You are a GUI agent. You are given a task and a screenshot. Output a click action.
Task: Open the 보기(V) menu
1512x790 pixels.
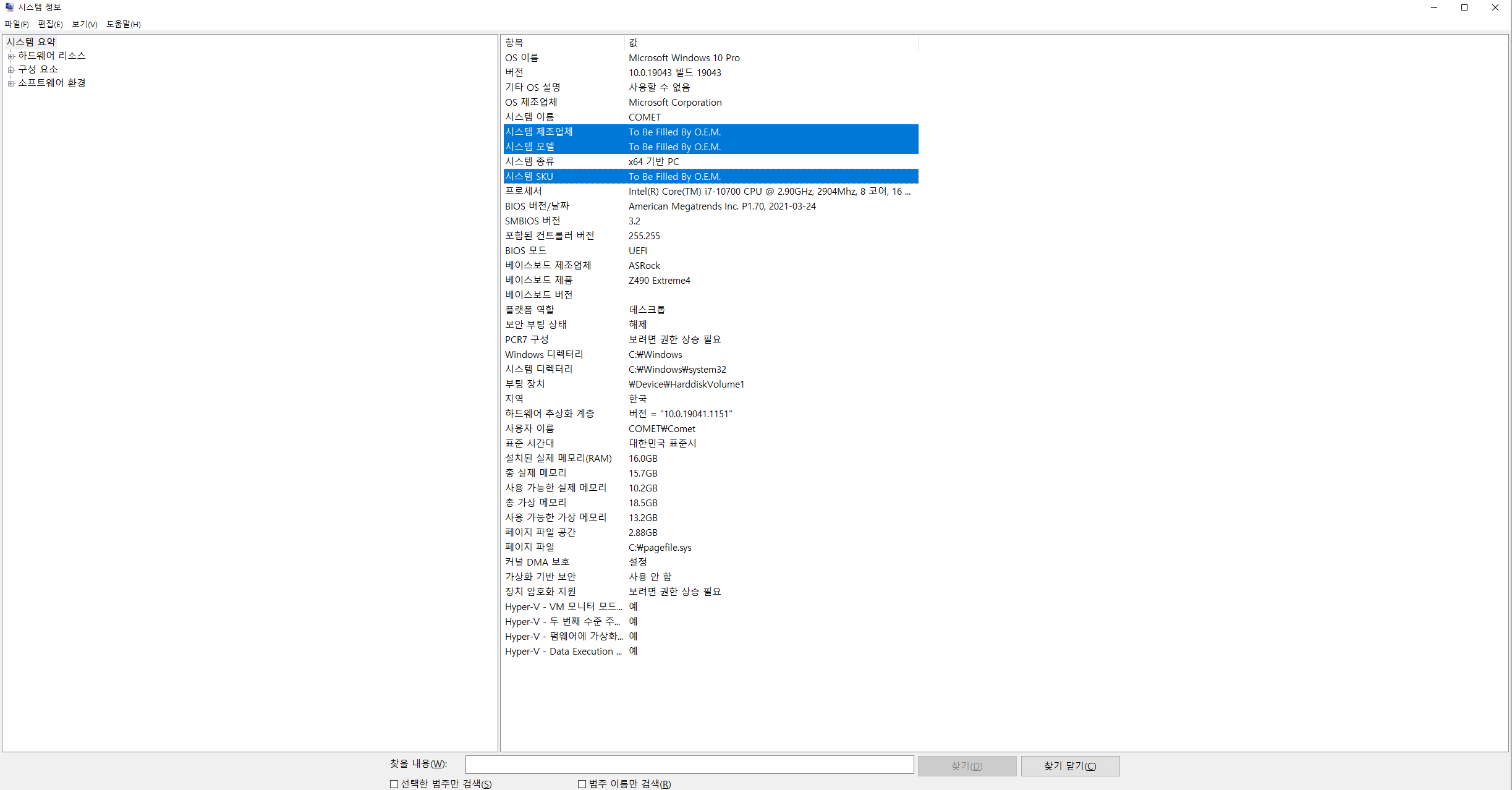tap(85, 24)
